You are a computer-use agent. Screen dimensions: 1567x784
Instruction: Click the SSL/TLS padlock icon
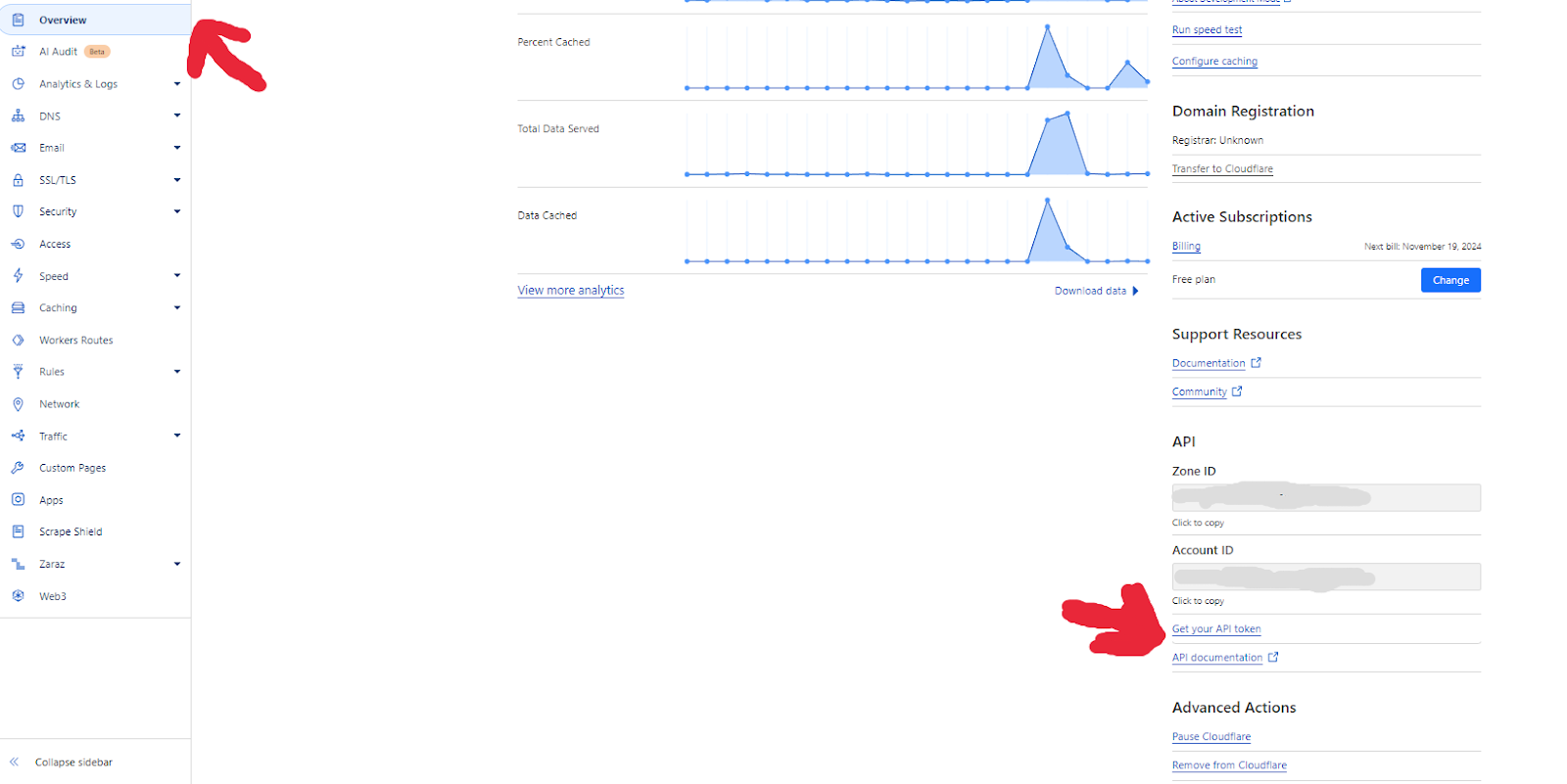(18, 180)
